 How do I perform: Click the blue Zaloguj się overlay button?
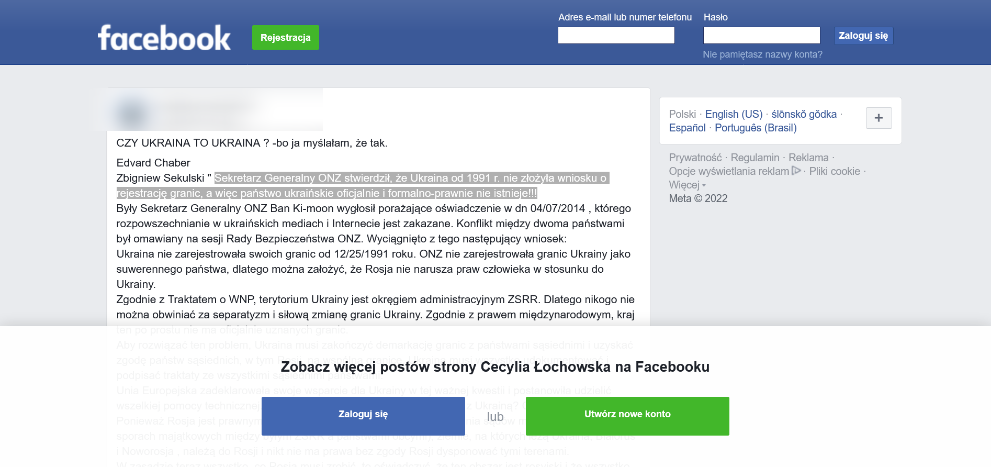(x=363, y=415)
